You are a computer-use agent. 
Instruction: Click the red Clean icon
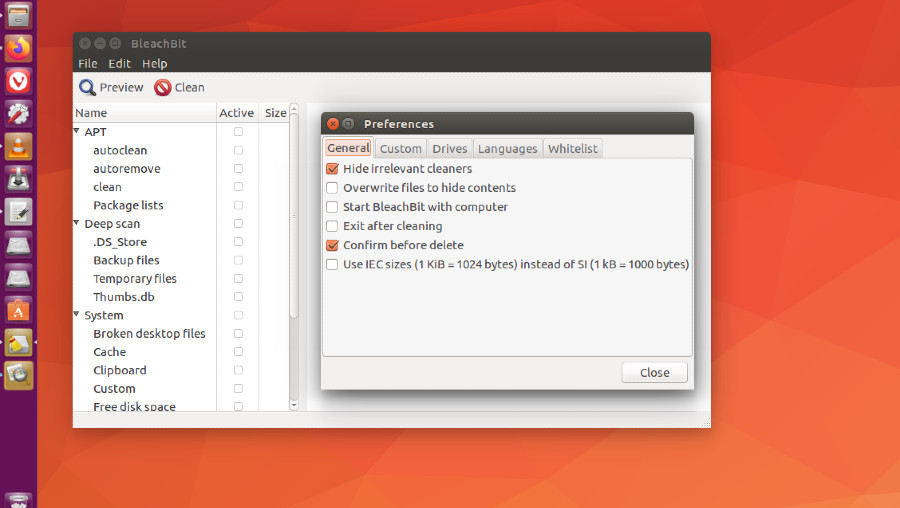162,87
